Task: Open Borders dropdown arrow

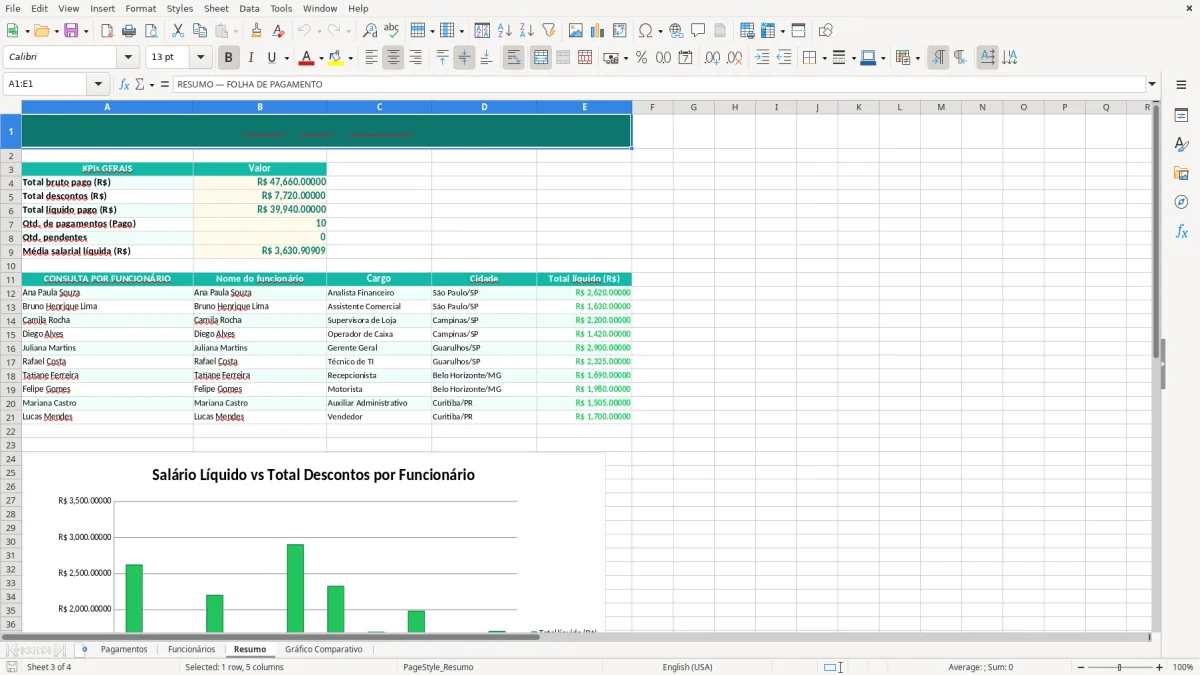Action: click(824, 58)
